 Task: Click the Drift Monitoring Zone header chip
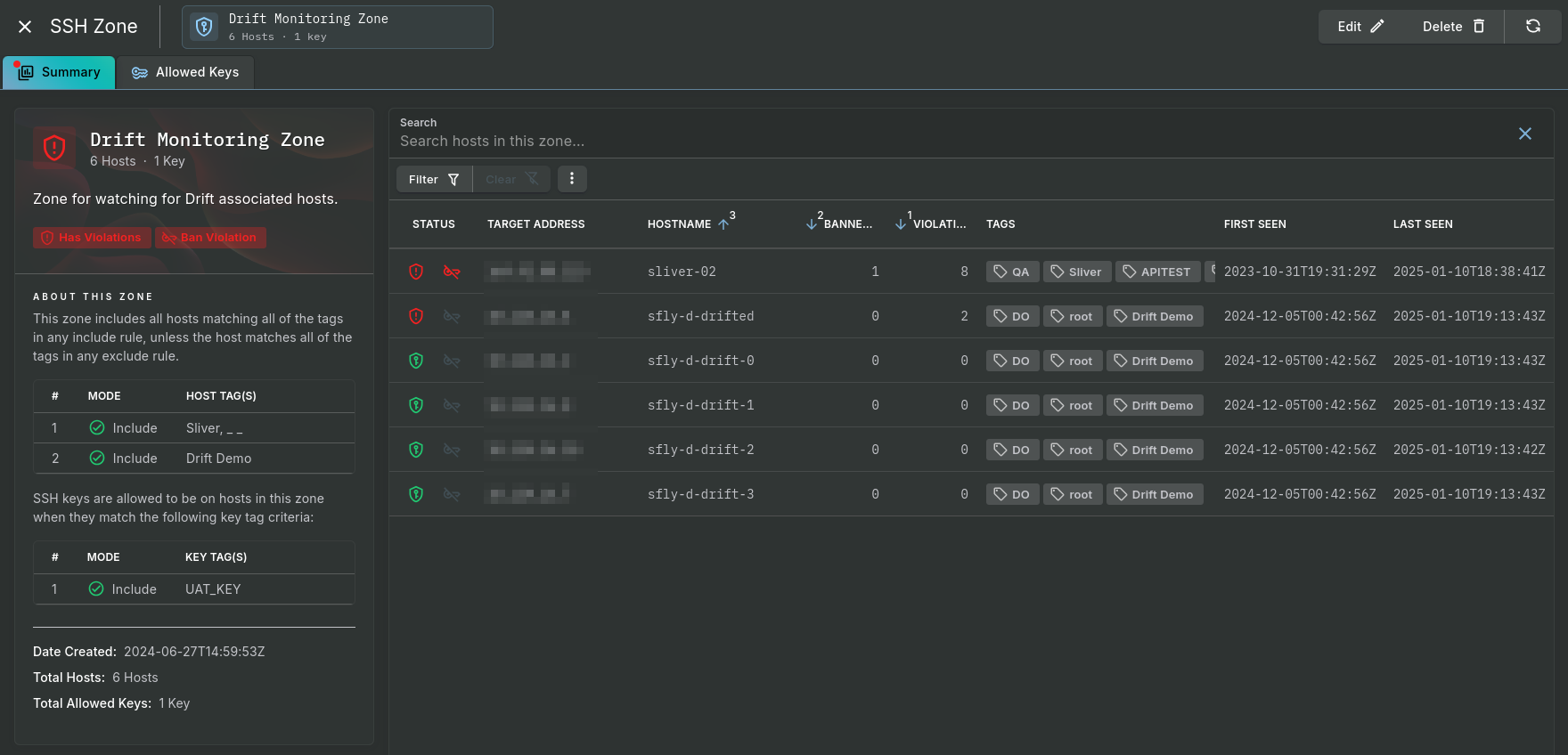click(x=338, y=27)
